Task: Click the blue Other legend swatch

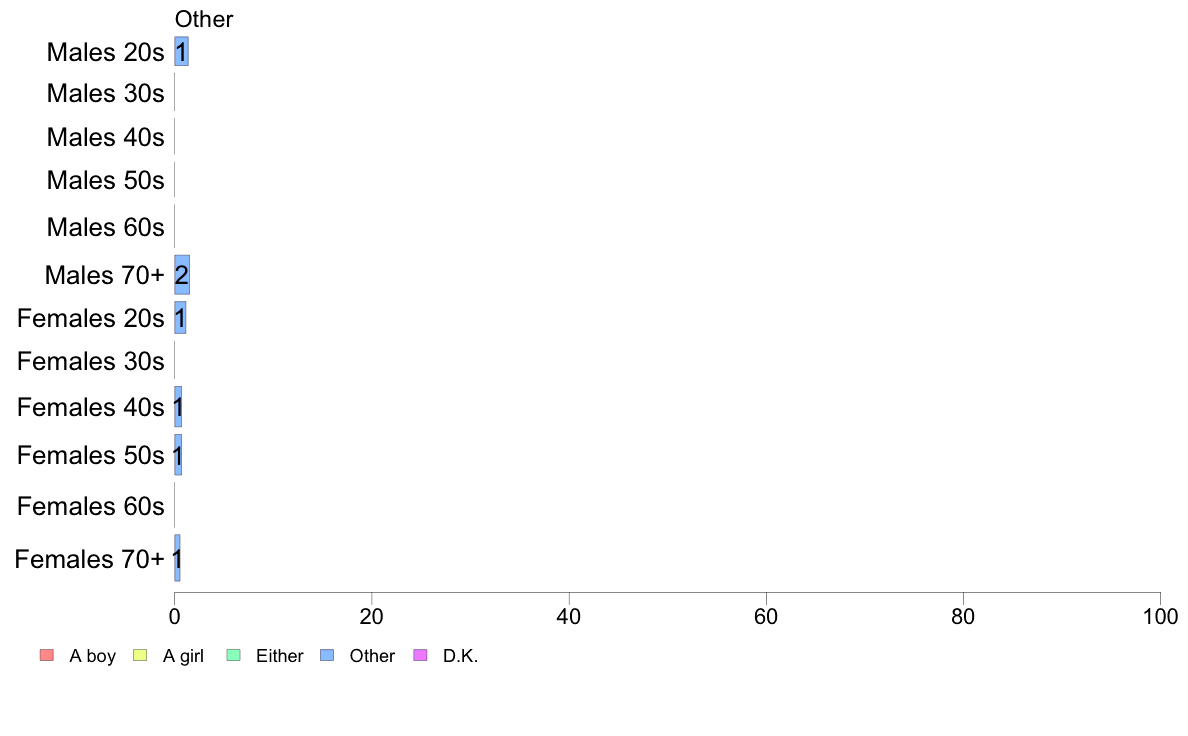Action: tap(327, 655)
